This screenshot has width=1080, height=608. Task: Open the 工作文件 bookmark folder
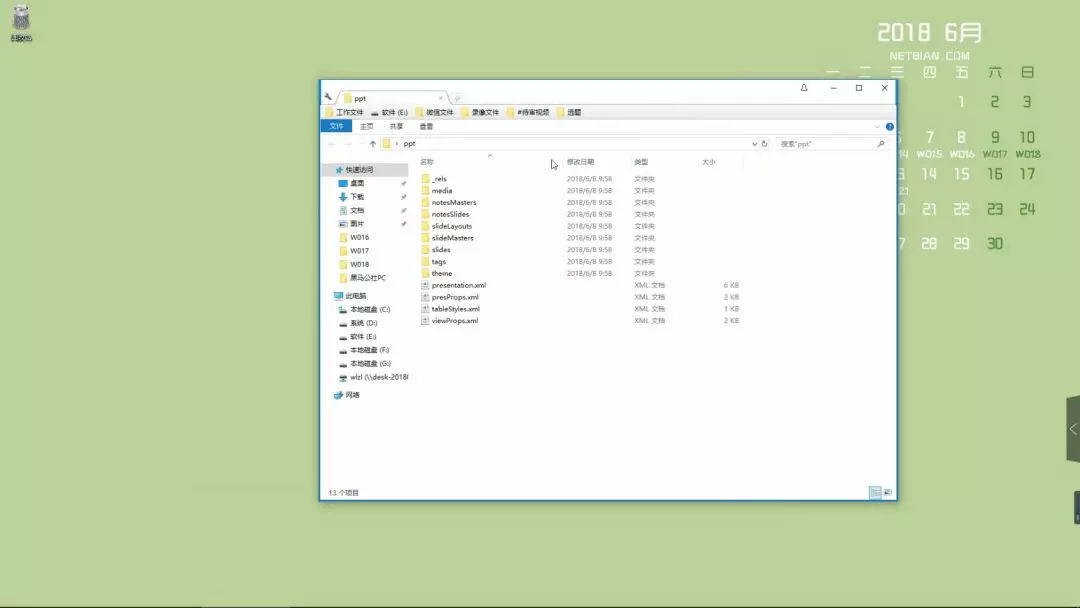pyautogui.click(x=344, y=112)
